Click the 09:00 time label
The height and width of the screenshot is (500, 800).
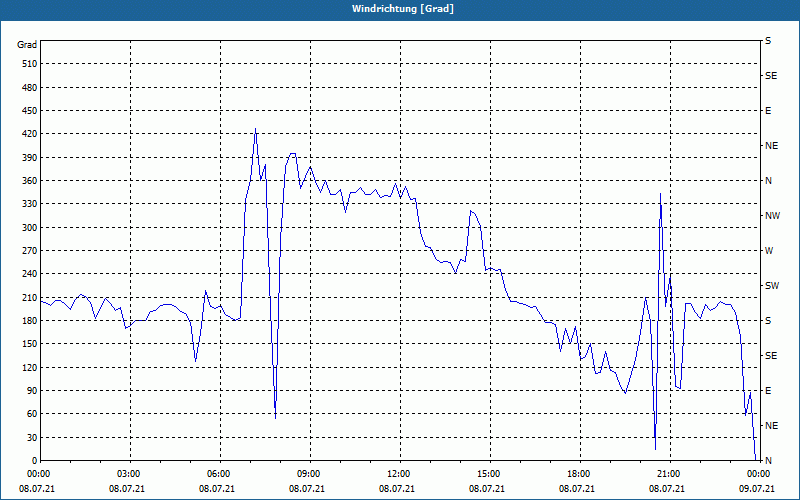click(x=307, y=474)
